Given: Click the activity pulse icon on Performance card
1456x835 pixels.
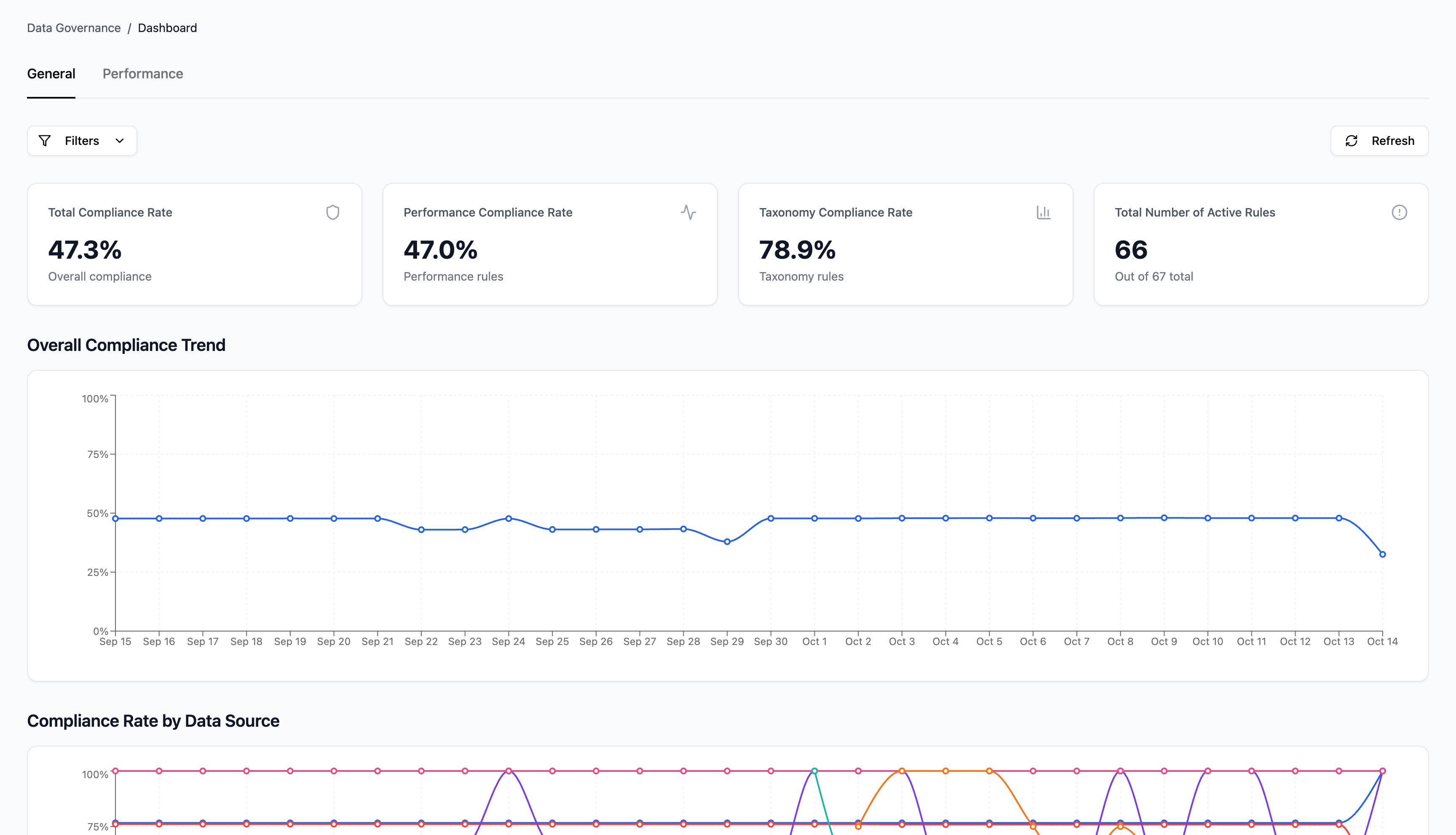Looking at the screenshot, I should click(x=688, y=212).
